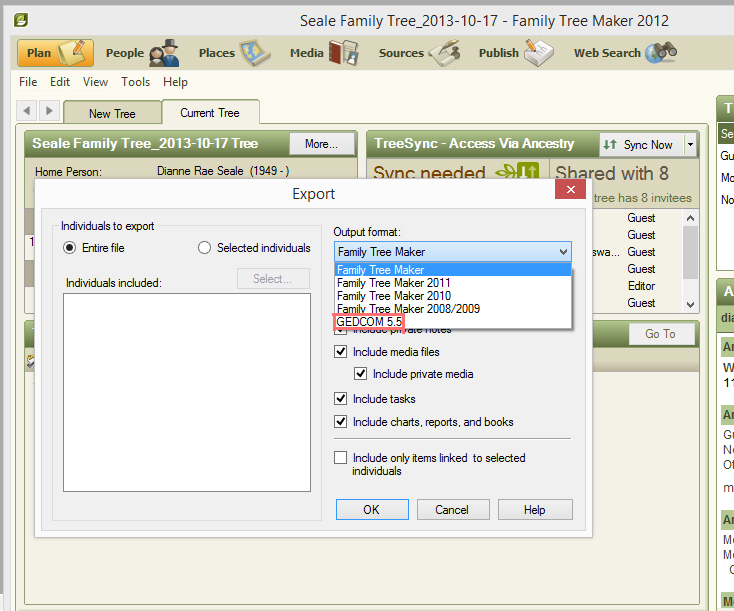Collapse the Output format combo box
734x611 pixels.
pos(564,252)
